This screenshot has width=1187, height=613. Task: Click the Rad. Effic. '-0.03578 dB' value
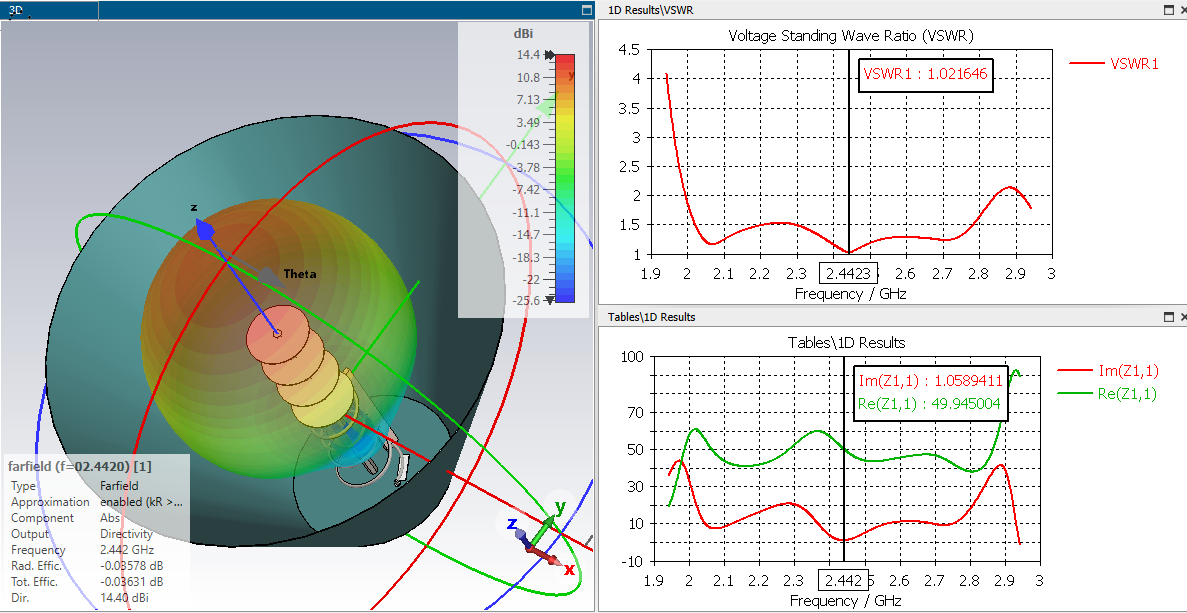point(132,566)
